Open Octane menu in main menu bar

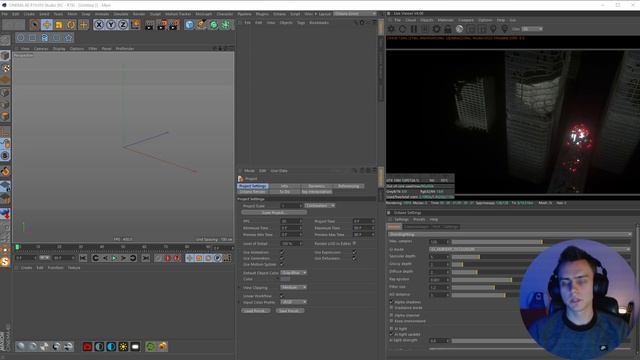coord(279,14)
